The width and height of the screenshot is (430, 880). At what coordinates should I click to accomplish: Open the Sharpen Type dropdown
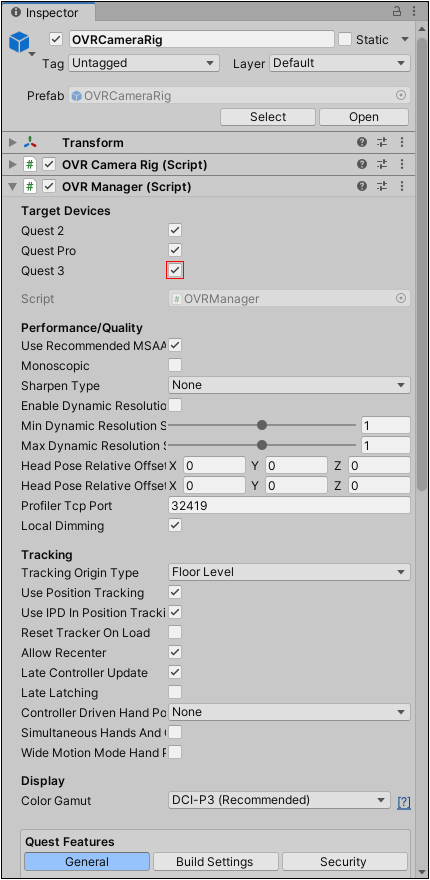pos(289,385)
